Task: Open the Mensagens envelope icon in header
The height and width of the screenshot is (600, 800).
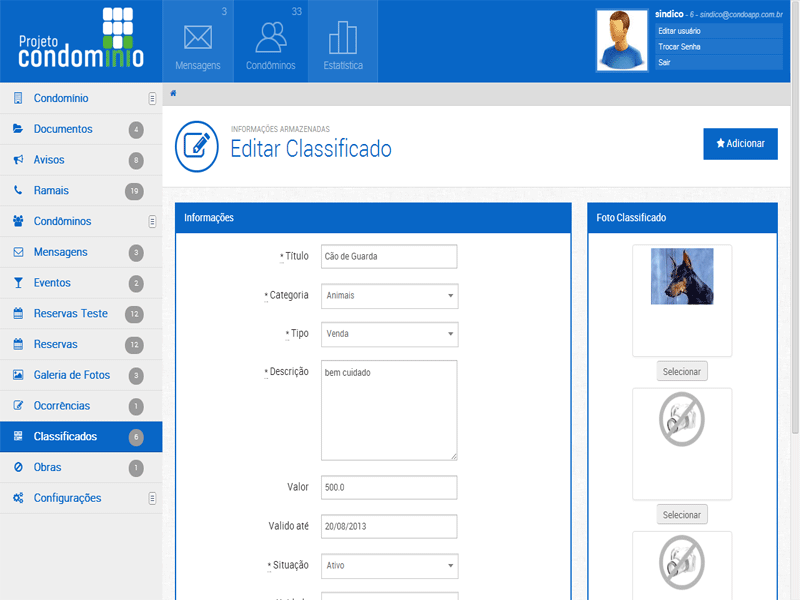Action: pos(198,38)
